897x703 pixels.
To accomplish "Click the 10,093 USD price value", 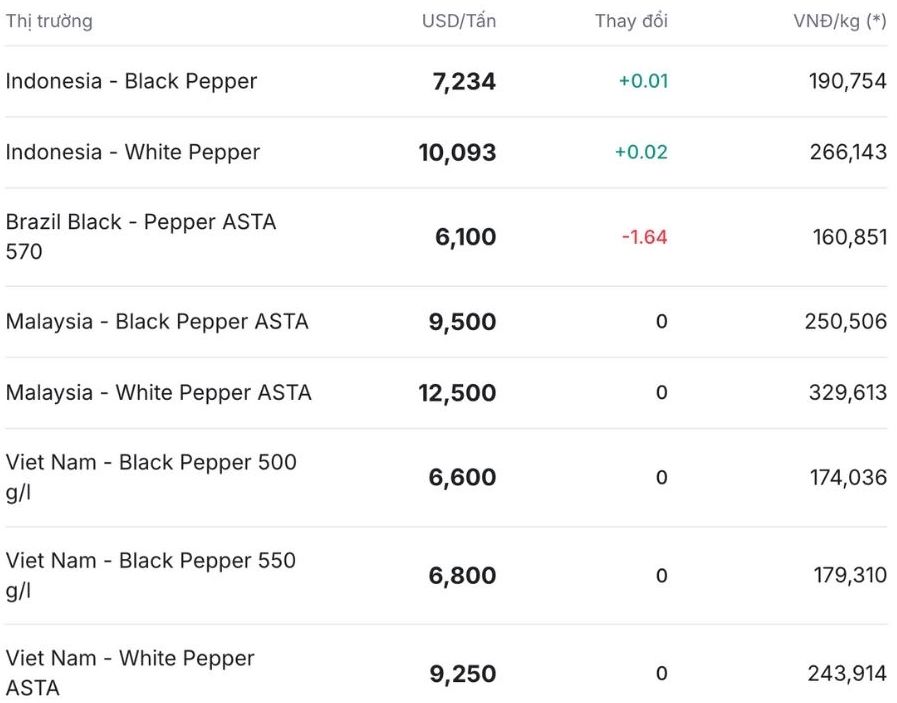I will [x=457, y=153].
